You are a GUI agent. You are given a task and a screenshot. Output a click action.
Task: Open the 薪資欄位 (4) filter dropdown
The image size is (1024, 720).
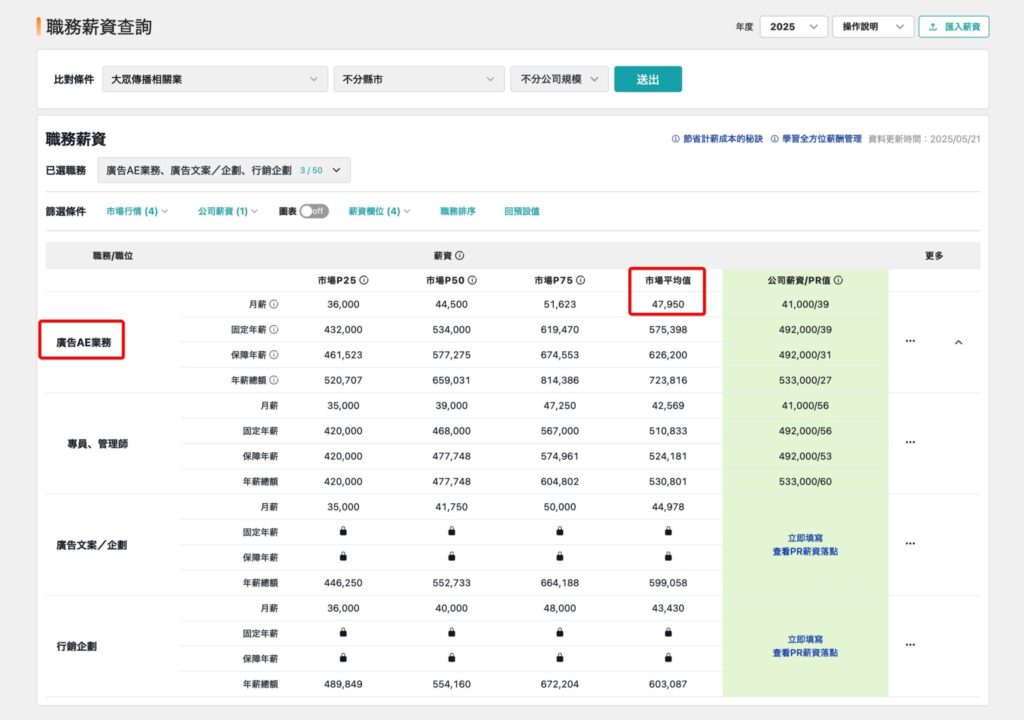(379, 211)
